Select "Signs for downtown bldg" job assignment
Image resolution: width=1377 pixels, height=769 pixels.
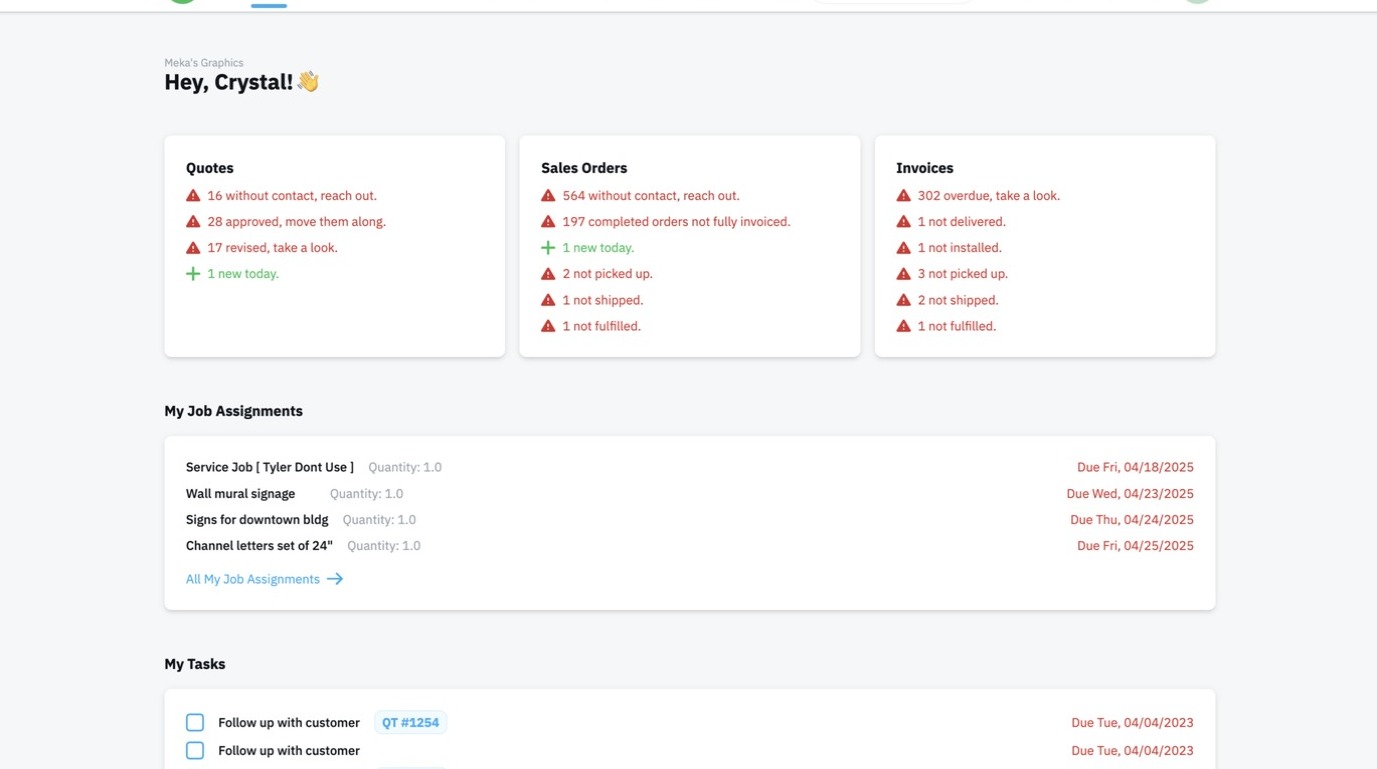coord(257,520)
